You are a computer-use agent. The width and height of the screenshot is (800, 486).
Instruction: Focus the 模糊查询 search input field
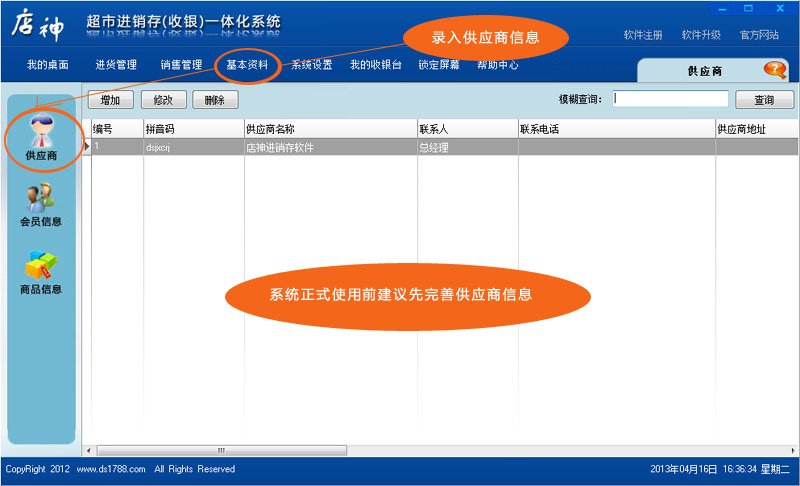click(x=670, y=99)
